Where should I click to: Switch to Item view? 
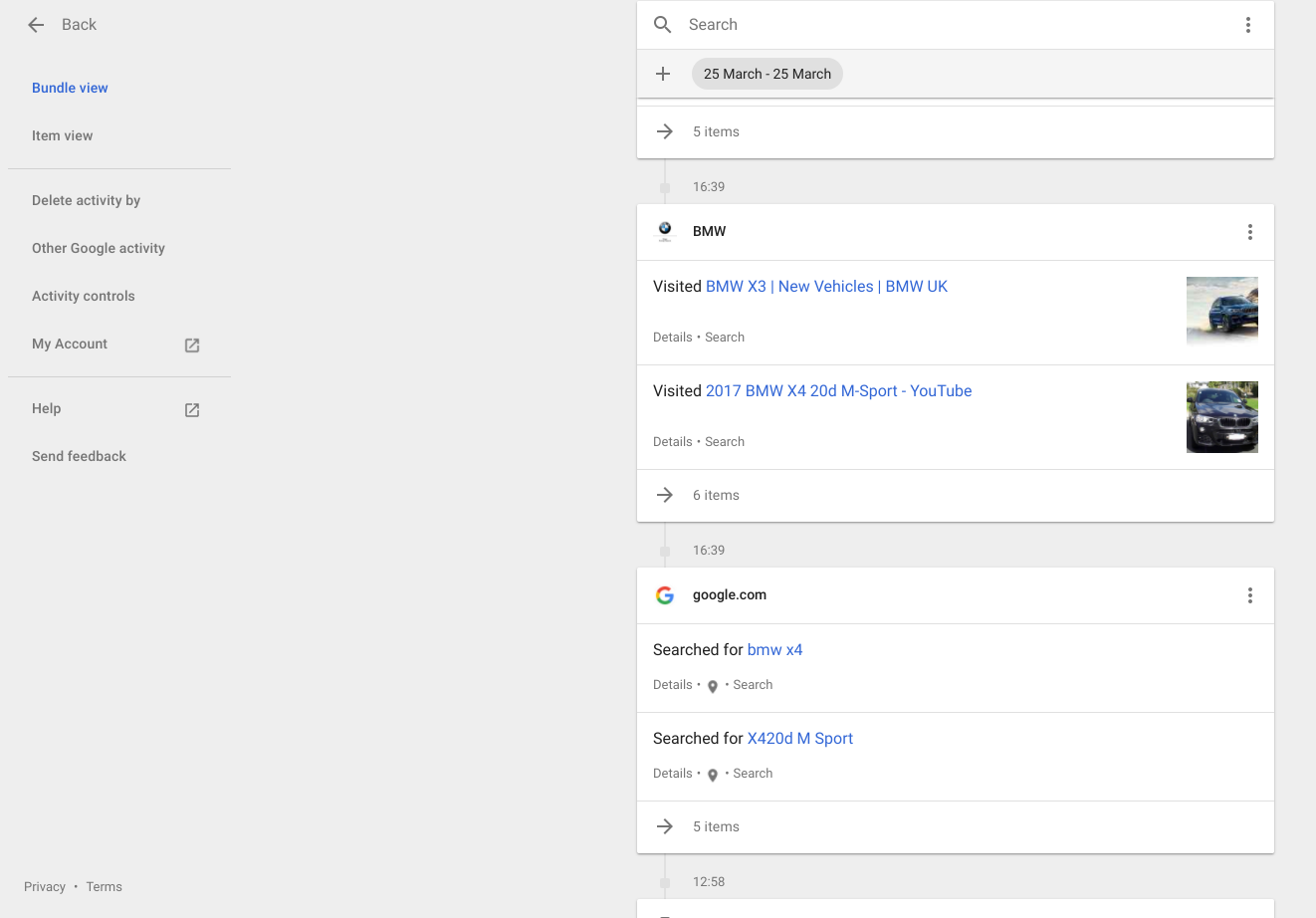coord(62,135)
